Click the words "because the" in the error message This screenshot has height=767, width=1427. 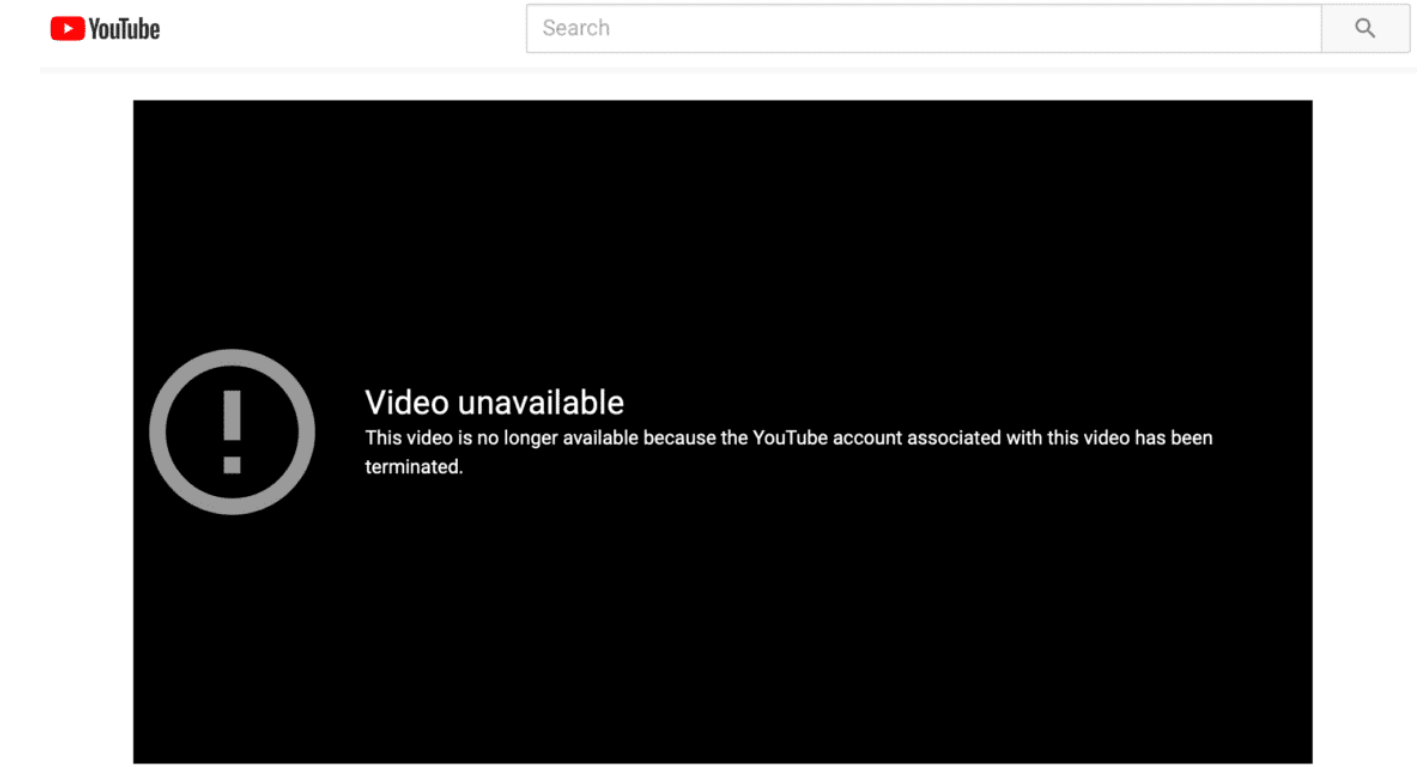pos(692,438)
